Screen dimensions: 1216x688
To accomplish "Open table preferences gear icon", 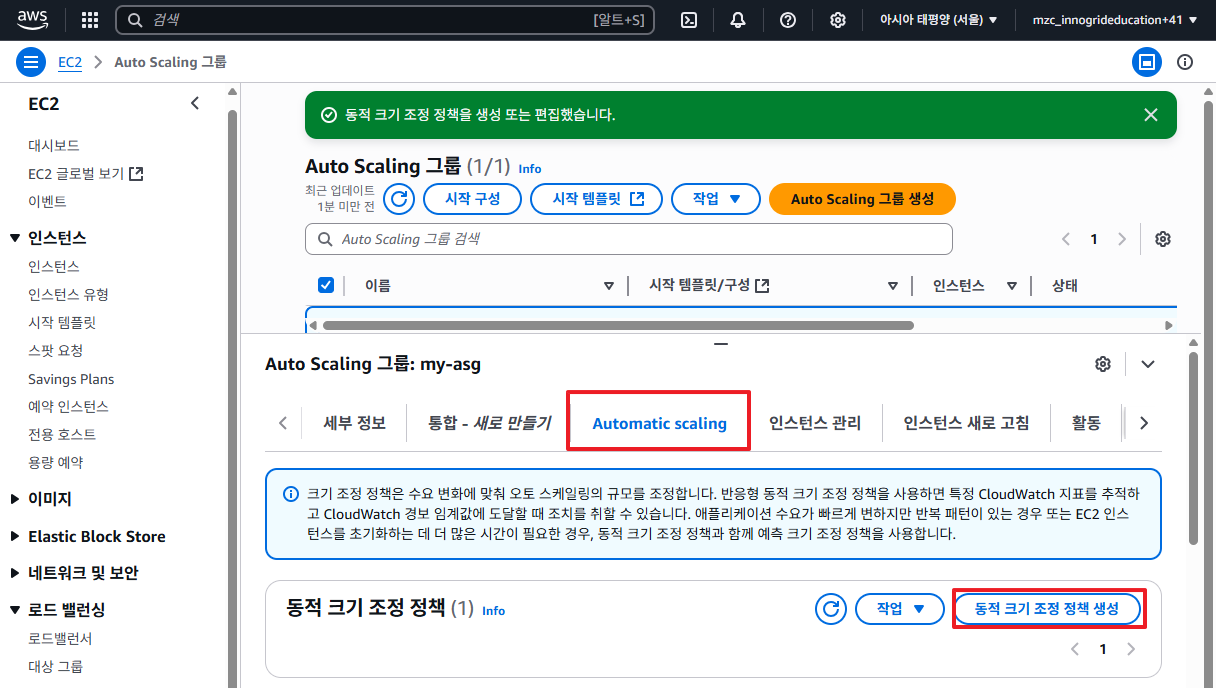I will coord(1162,239).
